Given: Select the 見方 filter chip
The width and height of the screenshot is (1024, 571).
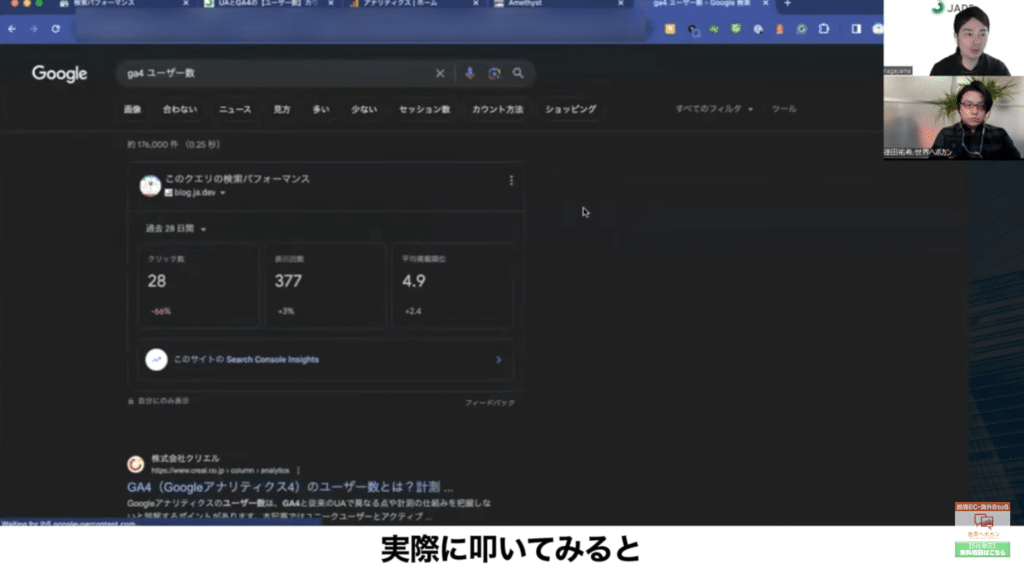Looking at the screenshot, I should [x=281, y=109].
